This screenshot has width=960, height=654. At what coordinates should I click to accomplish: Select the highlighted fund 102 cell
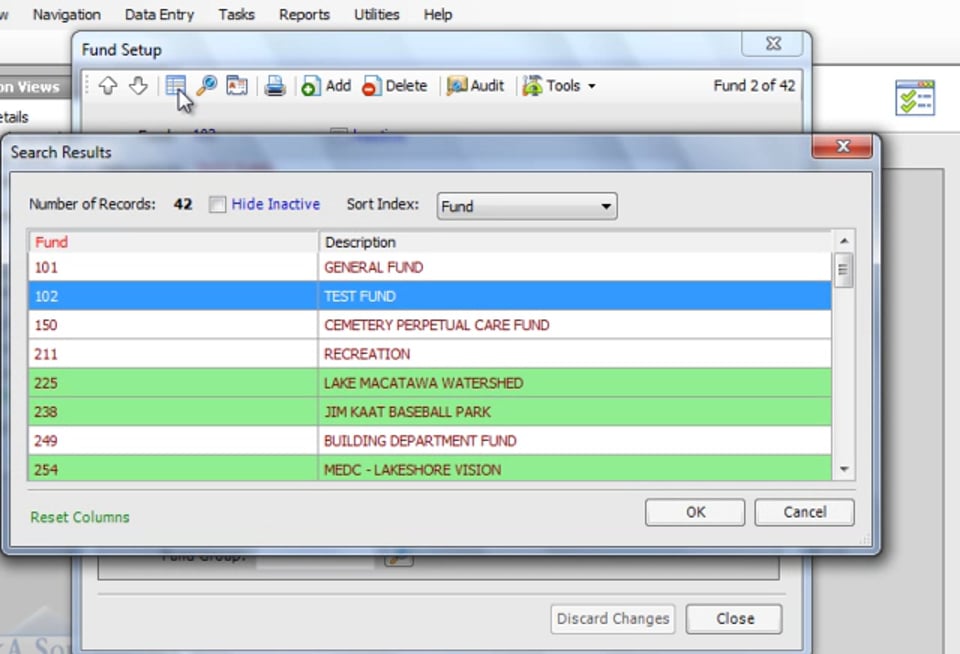pos(173,296)
